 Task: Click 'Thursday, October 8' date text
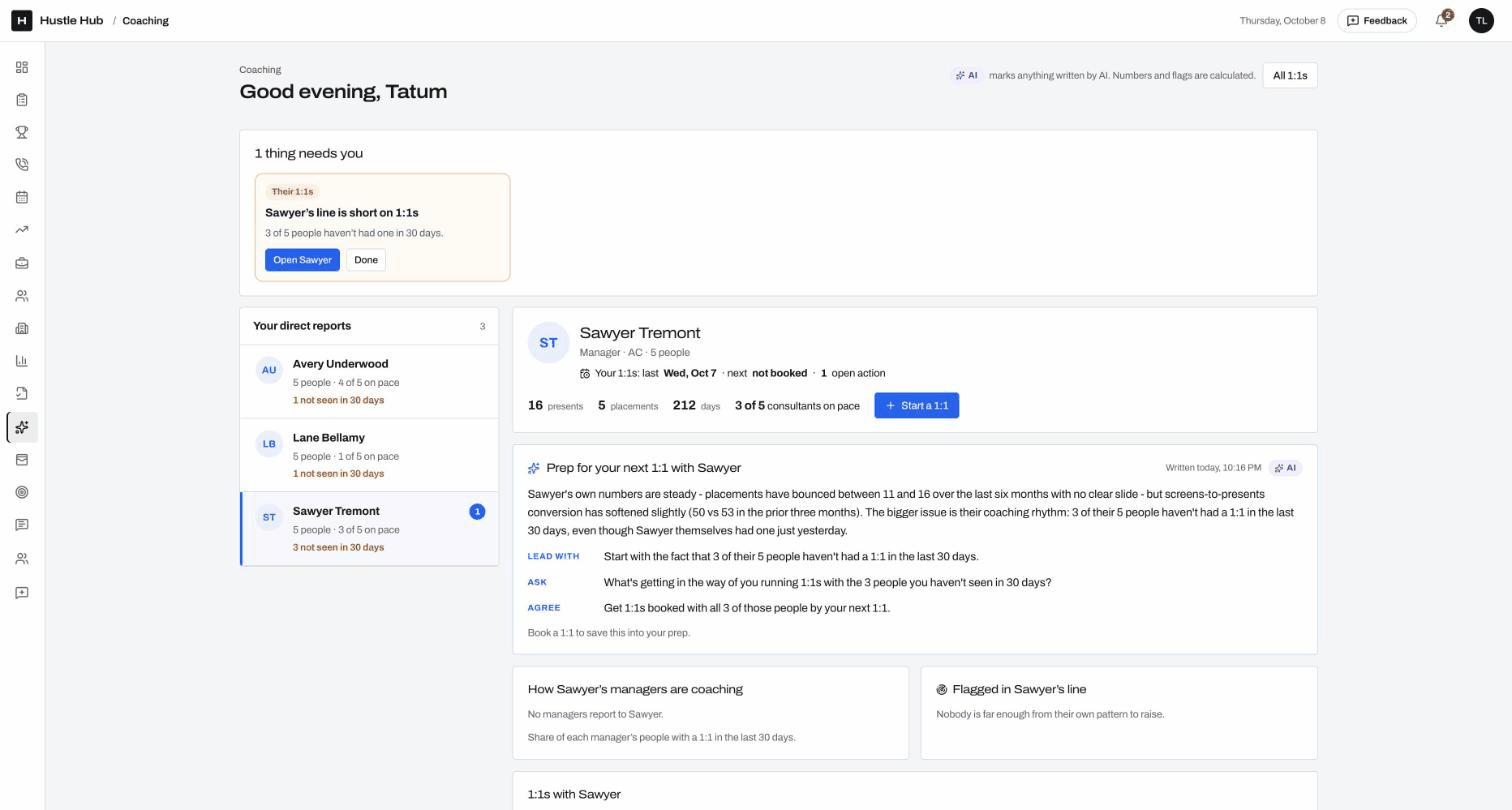click(1282, 21)
